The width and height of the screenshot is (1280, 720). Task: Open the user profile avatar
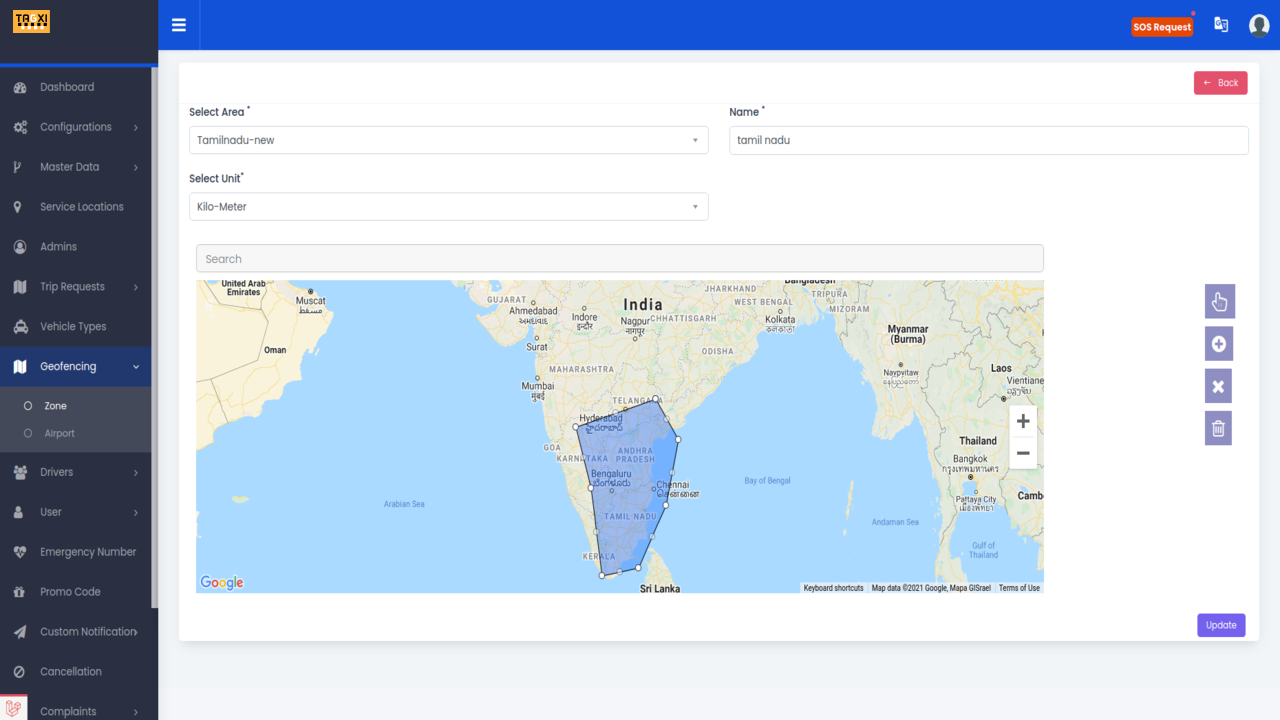(x=1259, y=24)
